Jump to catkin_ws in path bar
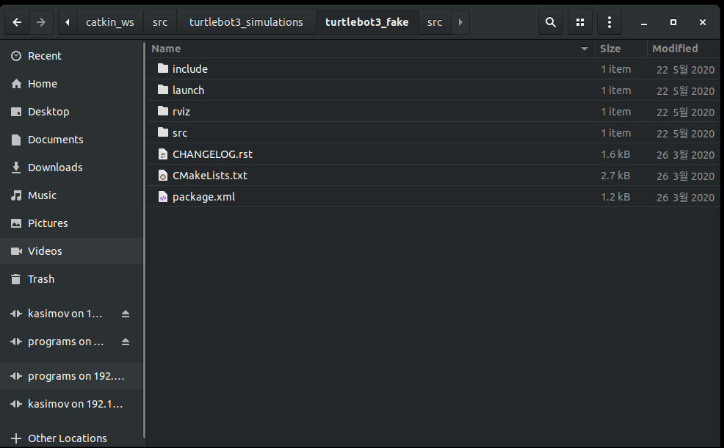 110,22
